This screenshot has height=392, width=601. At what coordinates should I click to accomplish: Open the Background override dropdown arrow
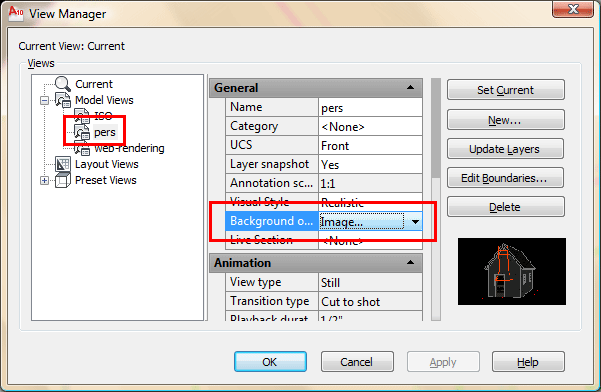pyautogui.click(x=415, y=221)
